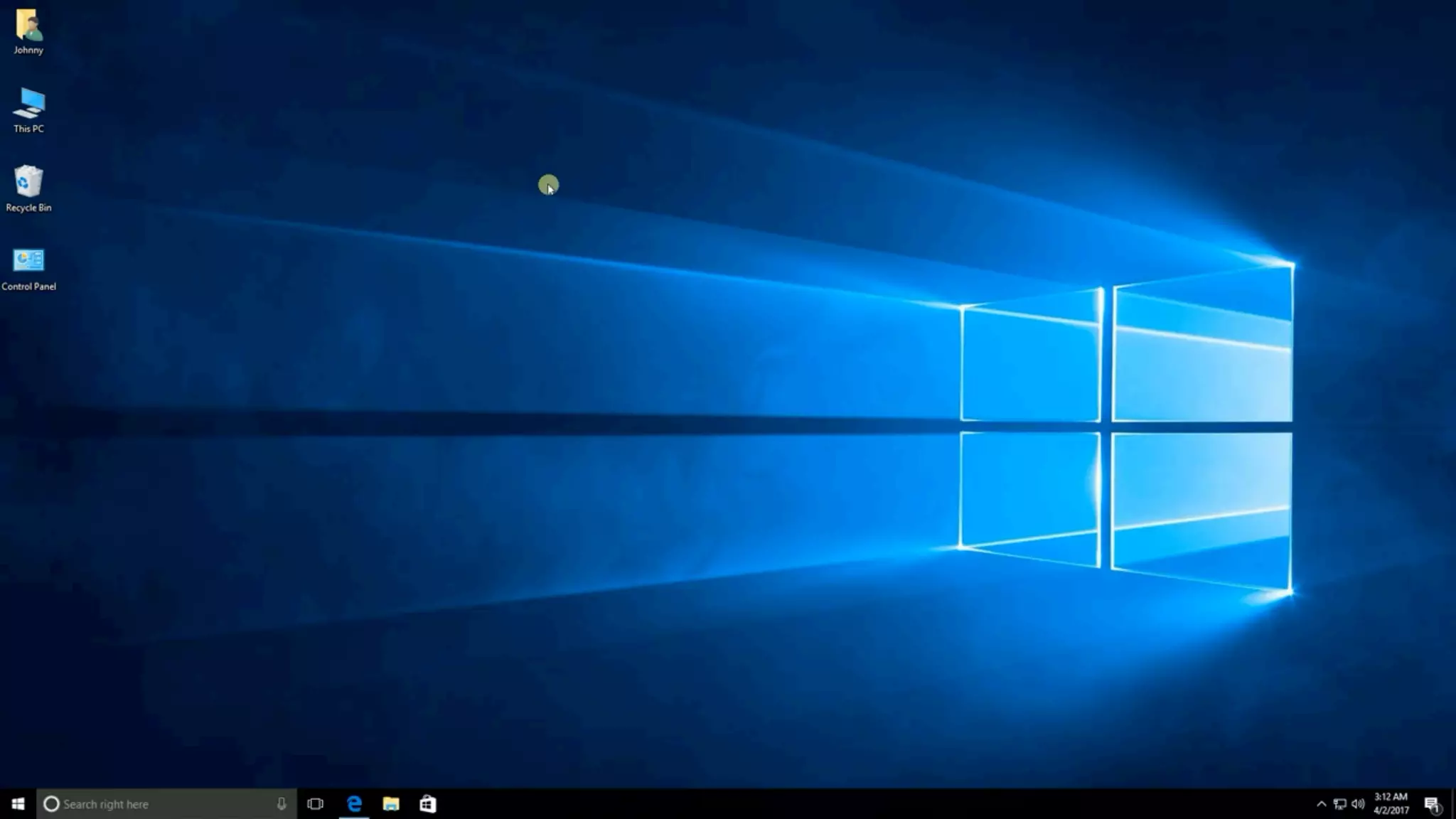Select the This PC desktop icon
Image resolution: width=1456 pixels, height=819 pixels.
point(28,104)
